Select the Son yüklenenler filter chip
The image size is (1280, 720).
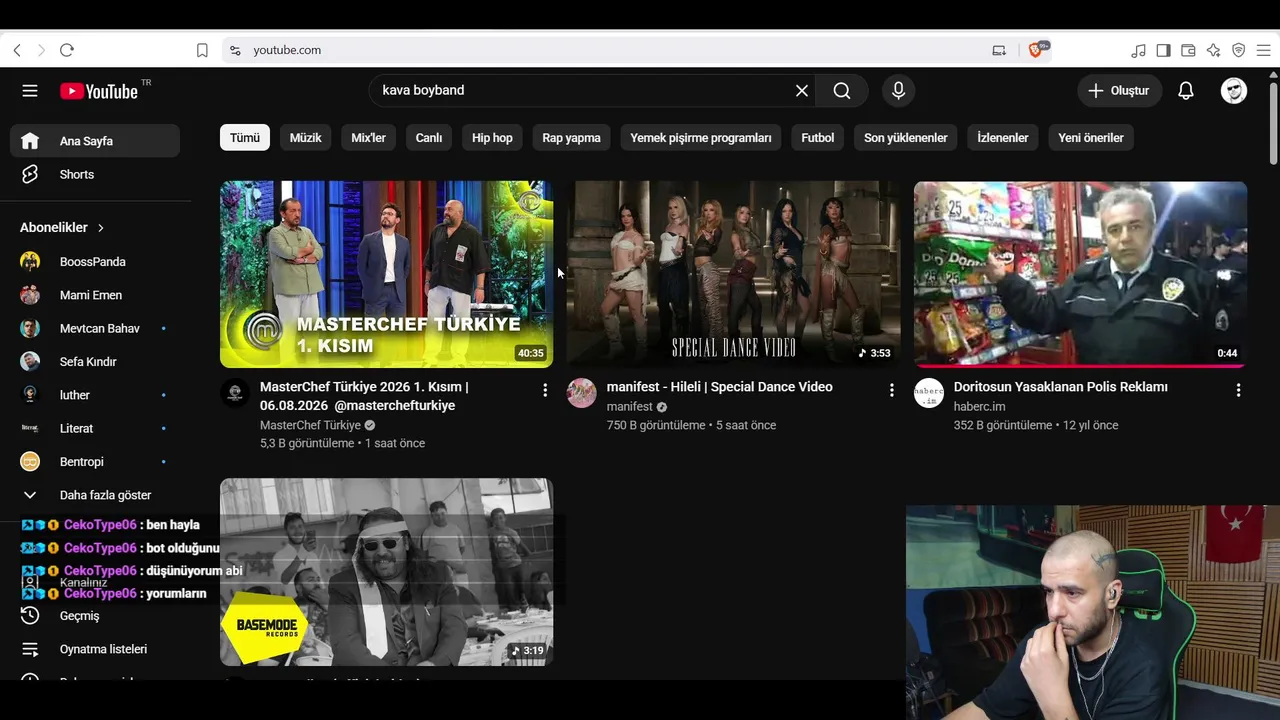906,138
